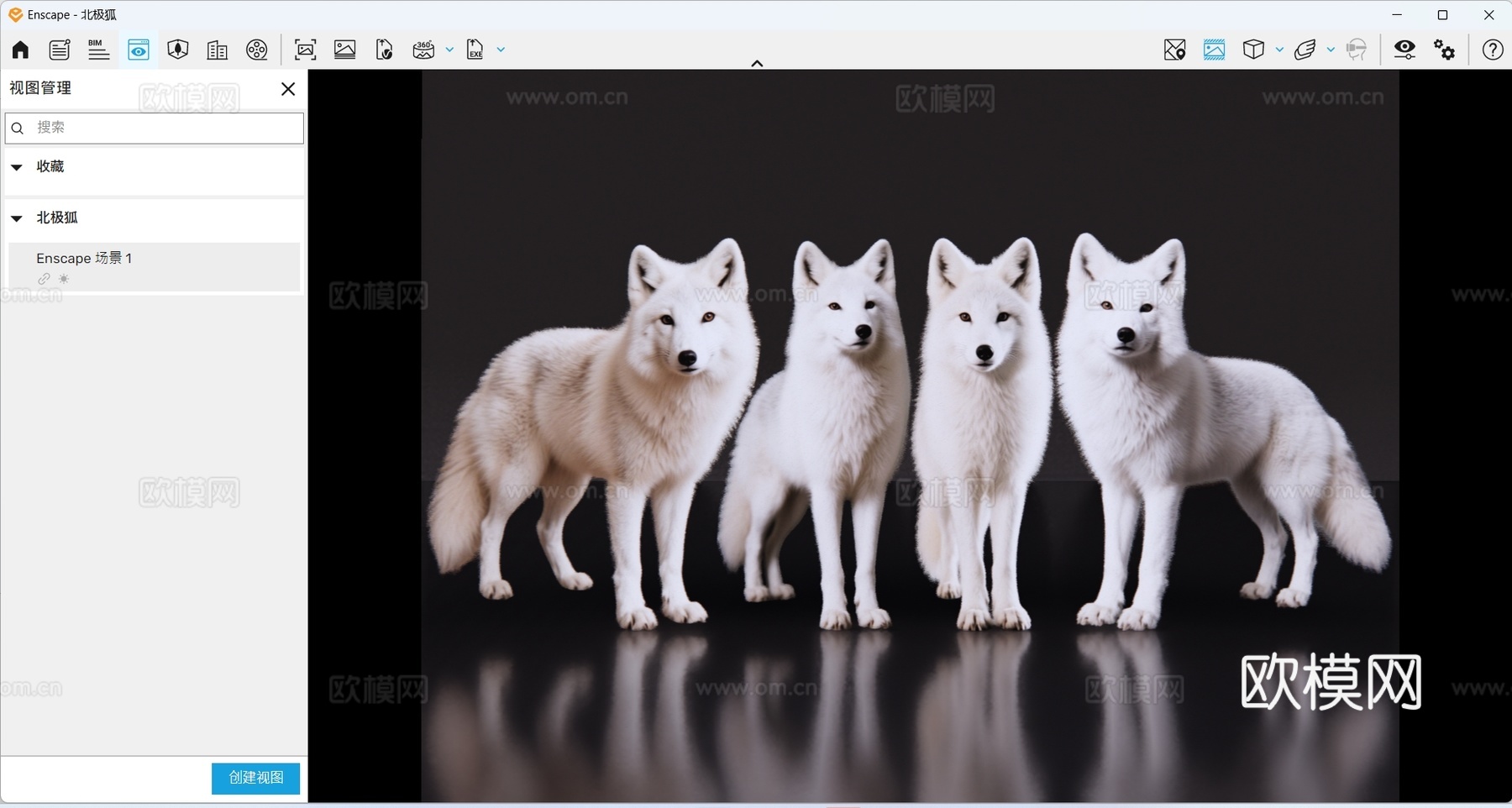Click the sun icon under Enscape 场景 1
The image size is (1512, 808).
[64, 279]
